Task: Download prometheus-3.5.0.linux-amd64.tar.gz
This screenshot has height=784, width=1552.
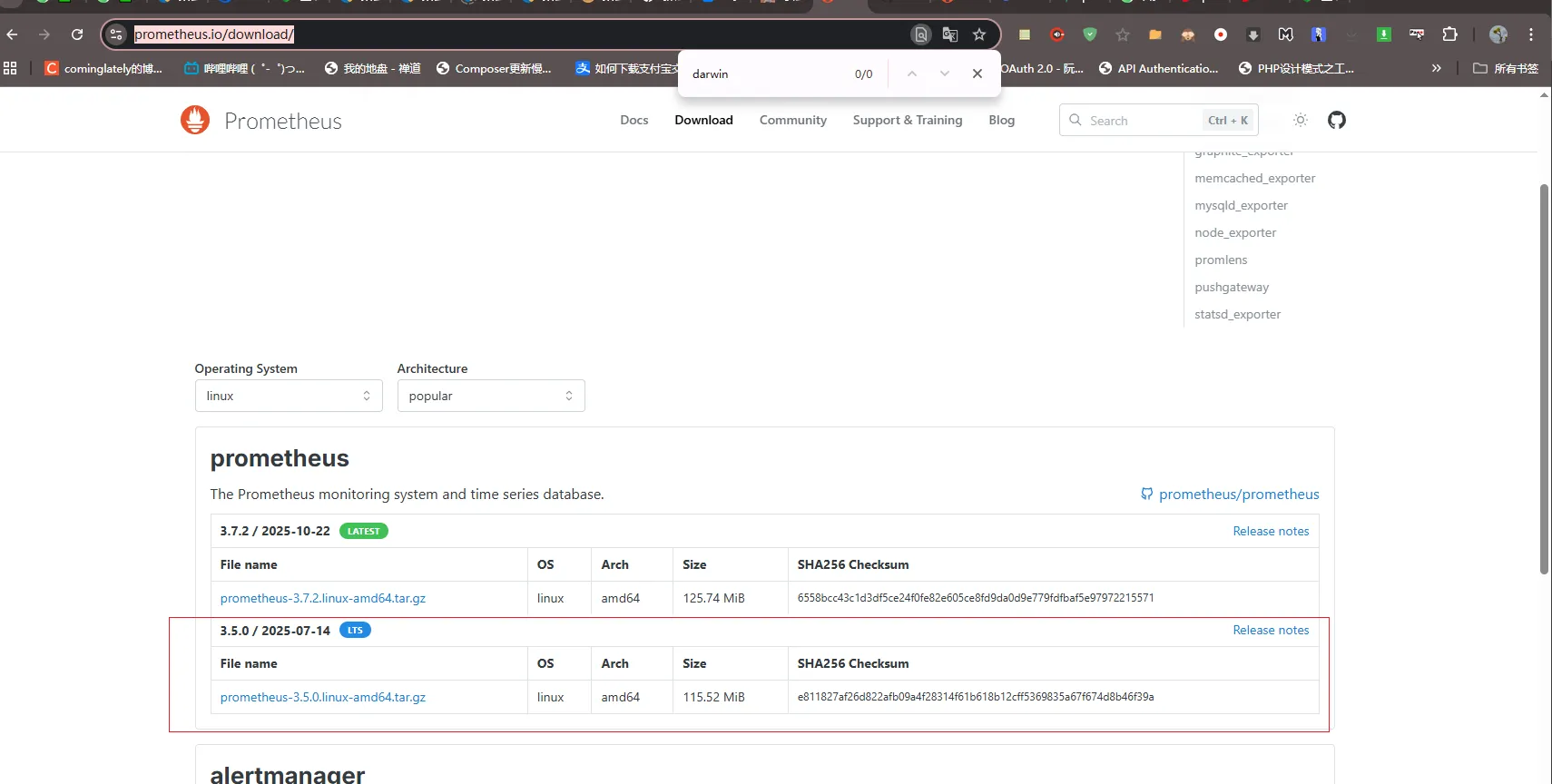Action: coord(323,697)
